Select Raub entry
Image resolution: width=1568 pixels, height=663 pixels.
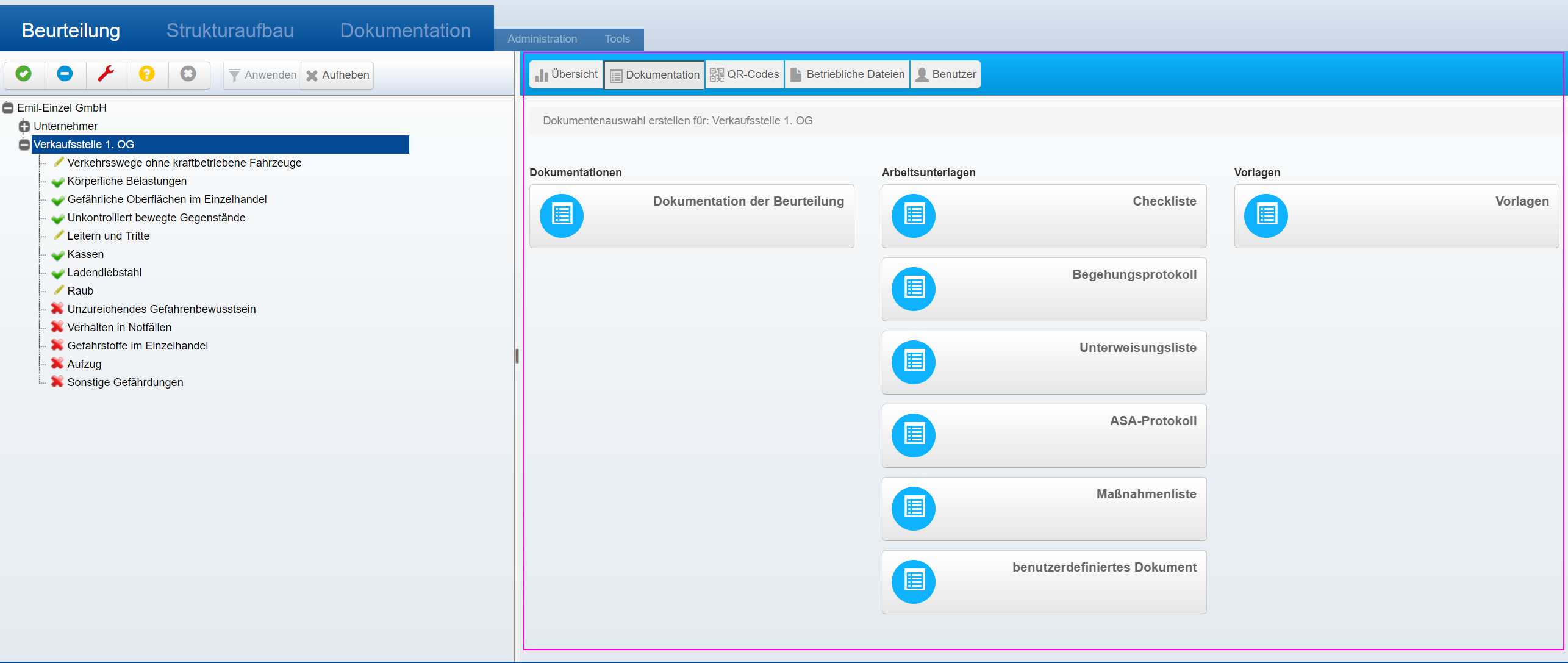click(x=80, y=291)
